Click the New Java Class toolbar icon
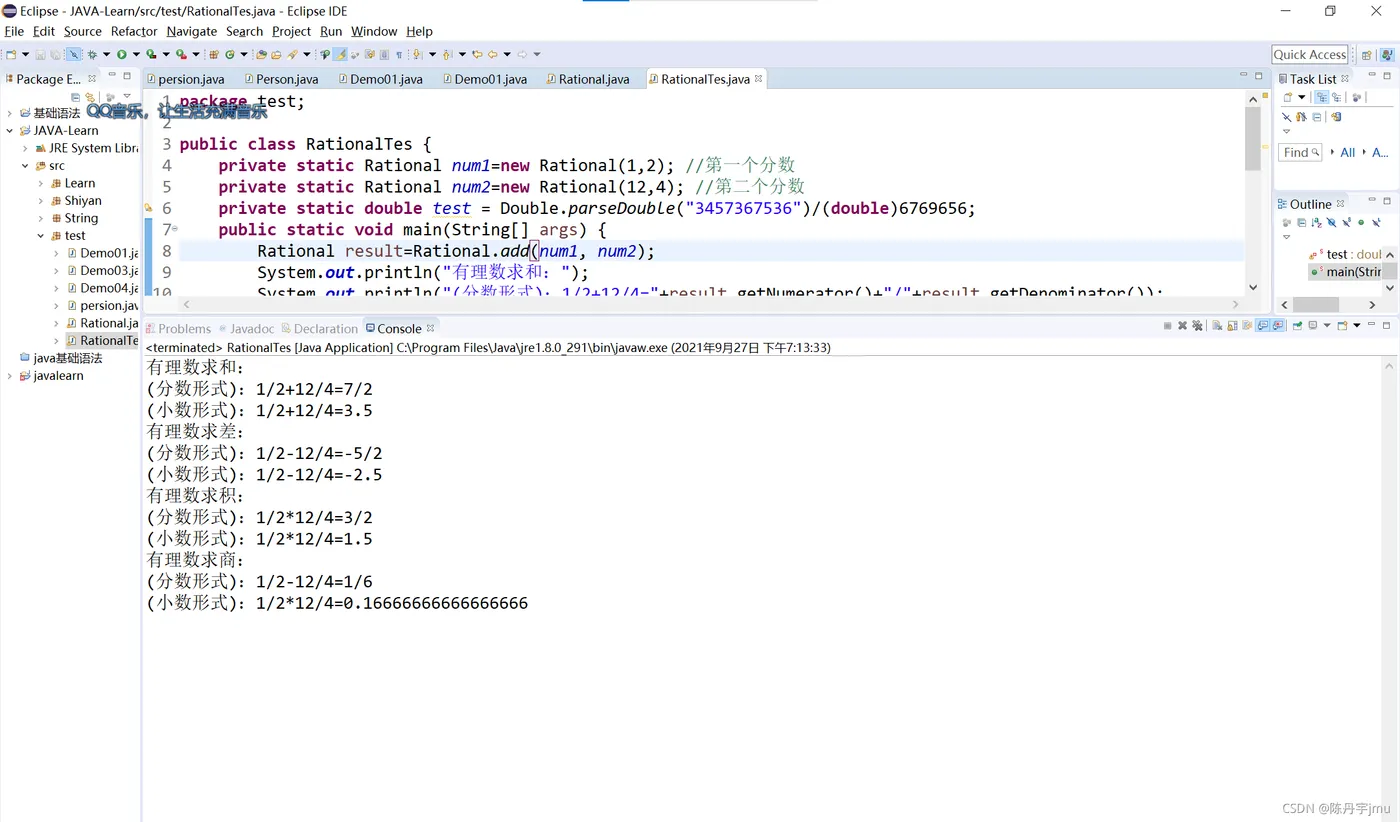 tap(230, 54)
